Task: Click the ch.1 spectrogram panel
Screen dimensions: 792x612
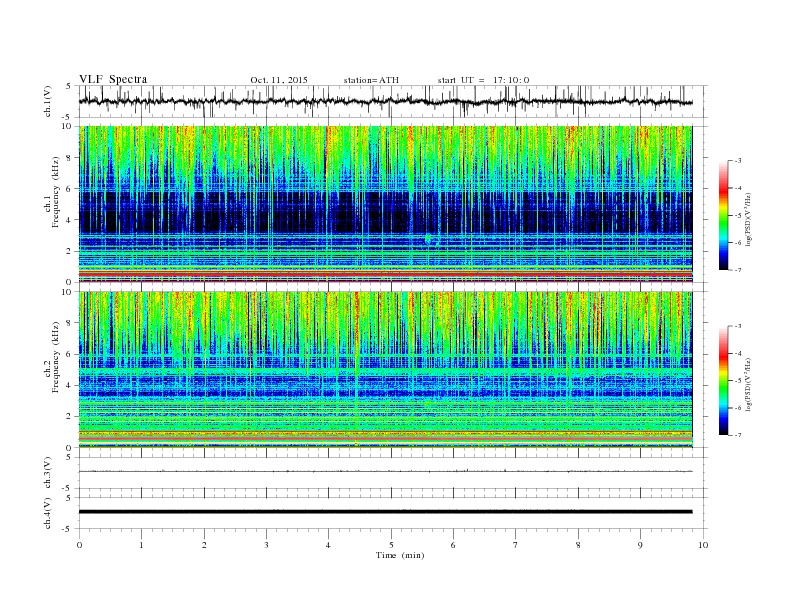Action: 385,204
